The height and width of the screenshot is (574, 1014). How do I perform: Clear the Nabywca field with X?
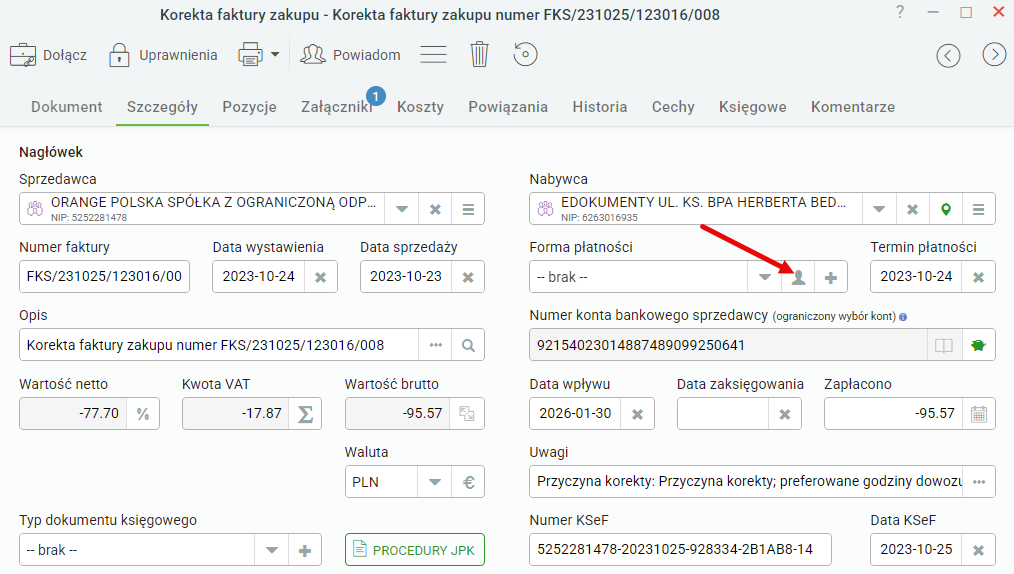[912, 209]
